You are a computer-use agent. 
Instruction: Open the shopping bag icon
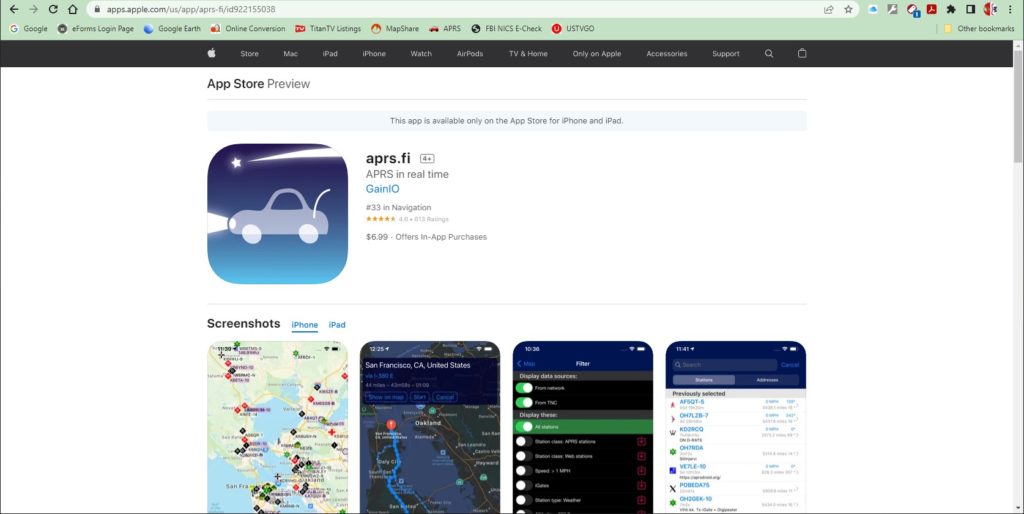click(802, 54)
